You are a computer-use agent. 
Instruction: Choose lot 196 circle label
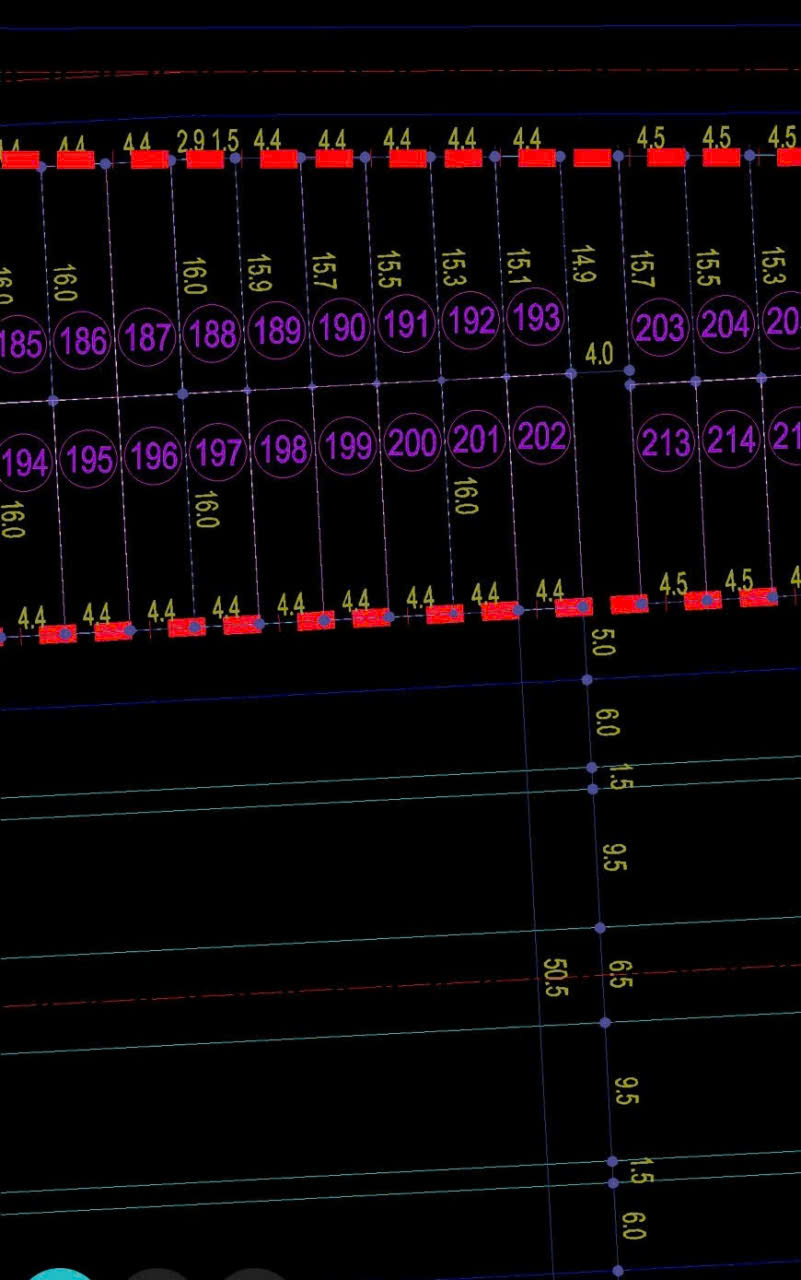point(154,456)
